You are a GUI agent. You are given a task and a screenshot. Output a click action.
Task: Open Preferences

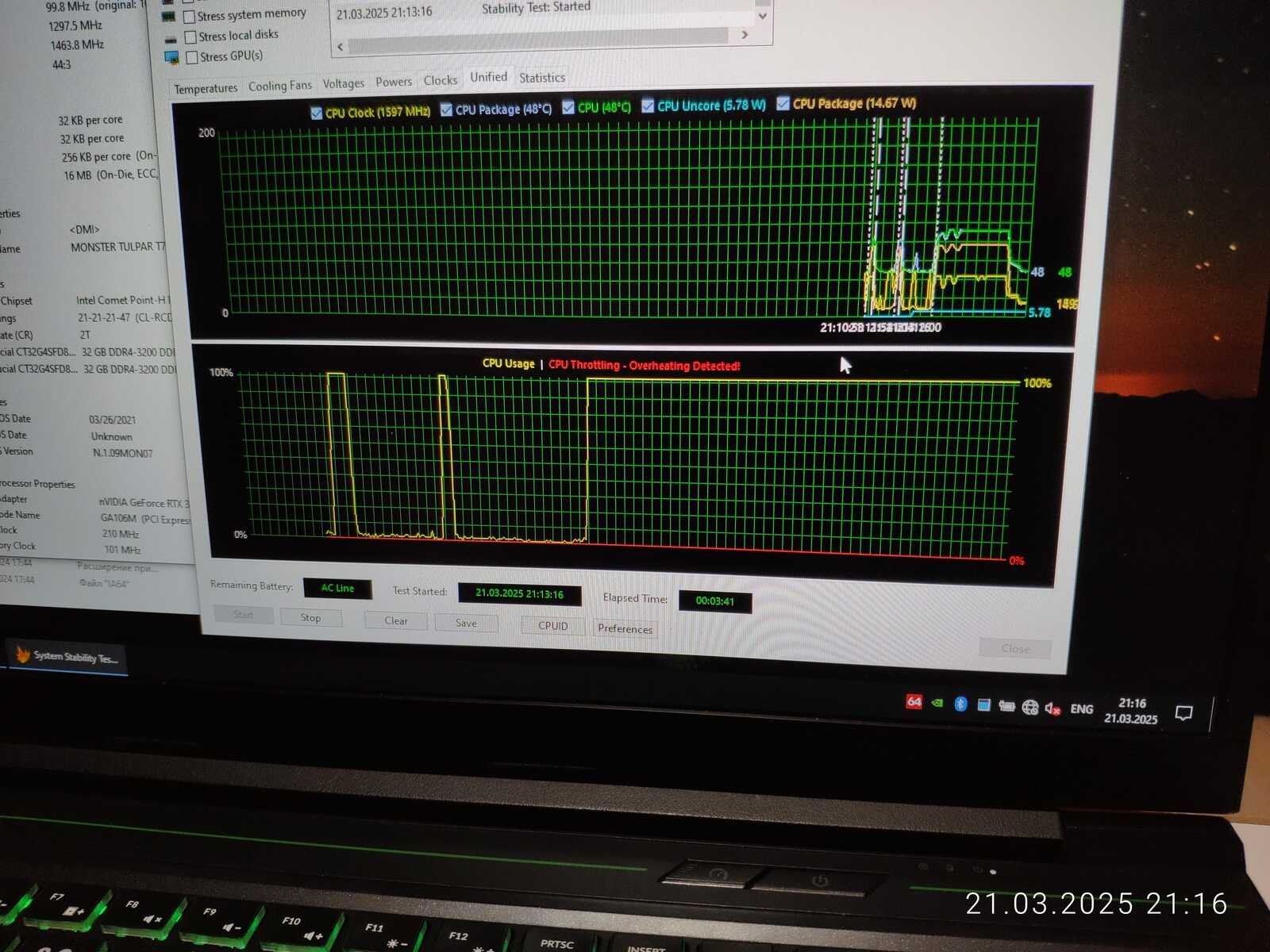coord(625,628)
